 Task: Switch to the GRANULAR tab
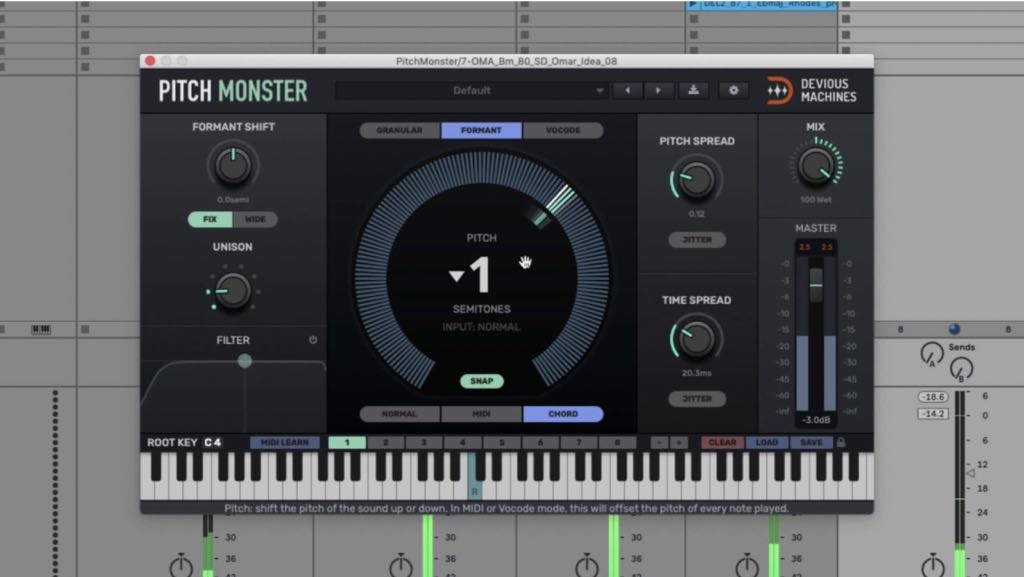[402, 130]
